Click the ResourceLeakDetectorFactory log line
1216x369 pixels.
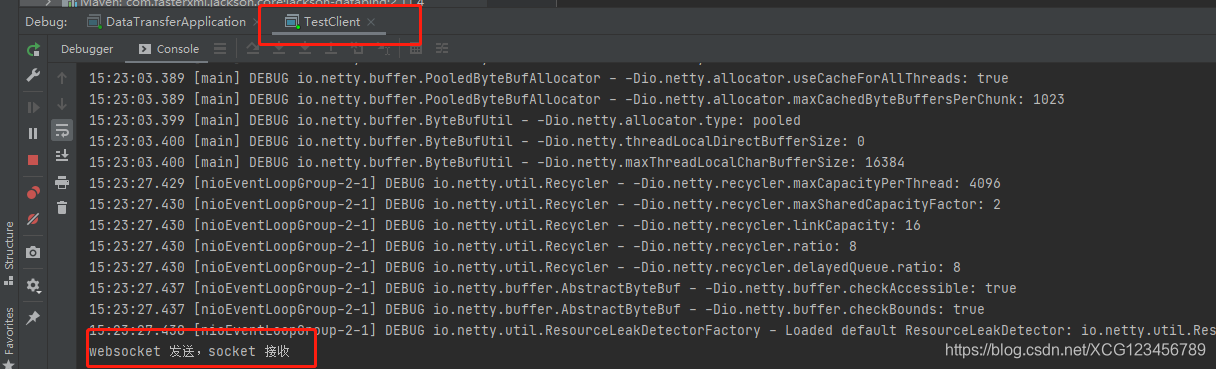pyautogui.click(x=652, y=330)
